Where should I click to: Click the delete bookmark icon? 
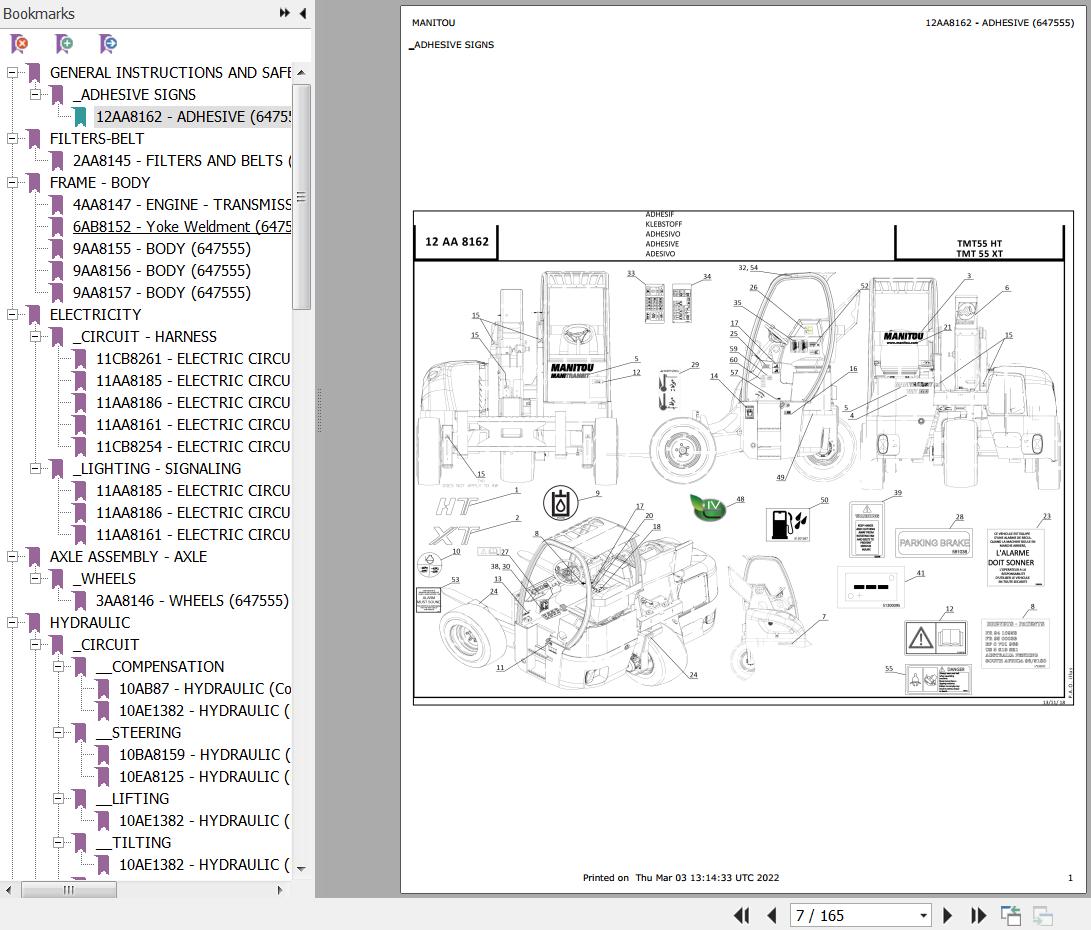pyautogui.click(x=19, y=44)
